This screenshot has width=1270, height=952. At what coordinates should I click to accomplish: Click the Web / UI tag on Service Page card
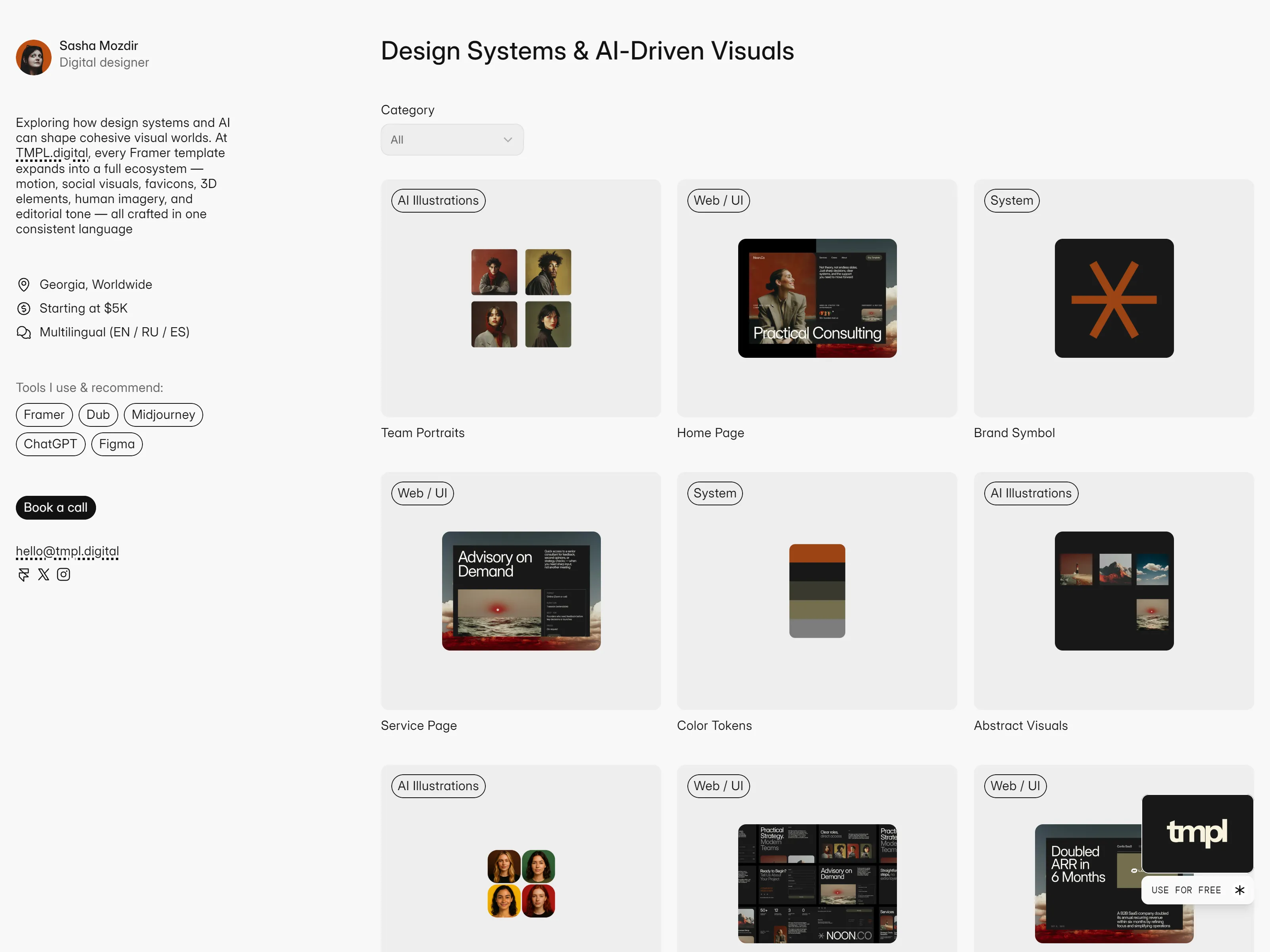423,493
